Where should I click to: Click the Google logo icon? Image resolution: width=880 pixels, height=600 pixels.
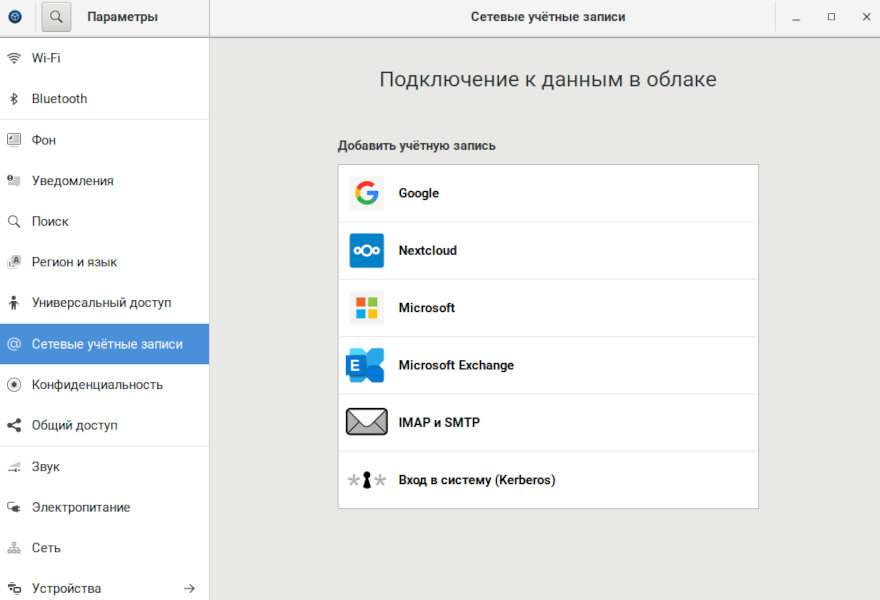[366, 193]
